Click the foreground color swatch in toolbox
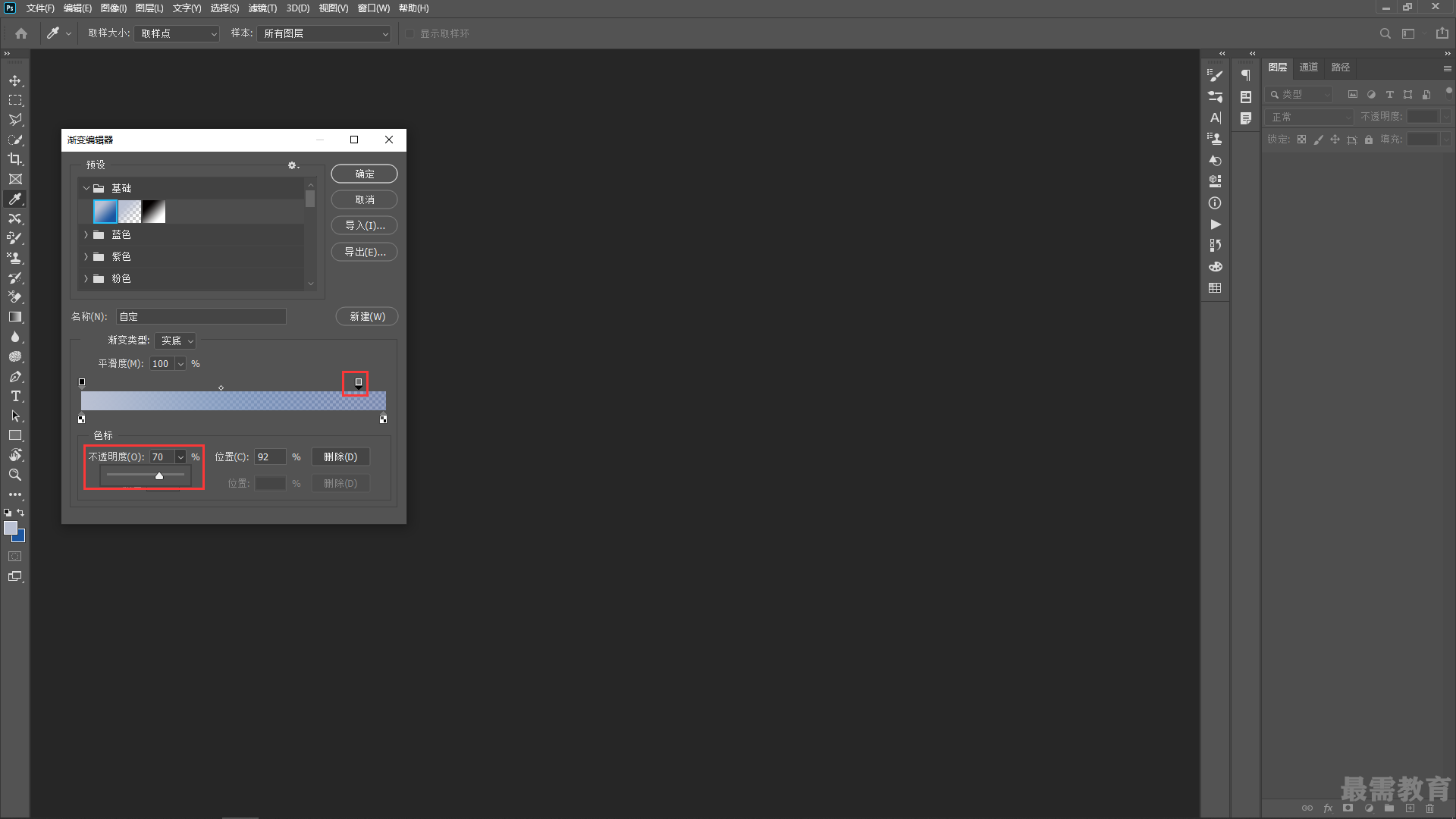Image resolution: width=1456 pixels, height=819 pixels. coord(10,528)
